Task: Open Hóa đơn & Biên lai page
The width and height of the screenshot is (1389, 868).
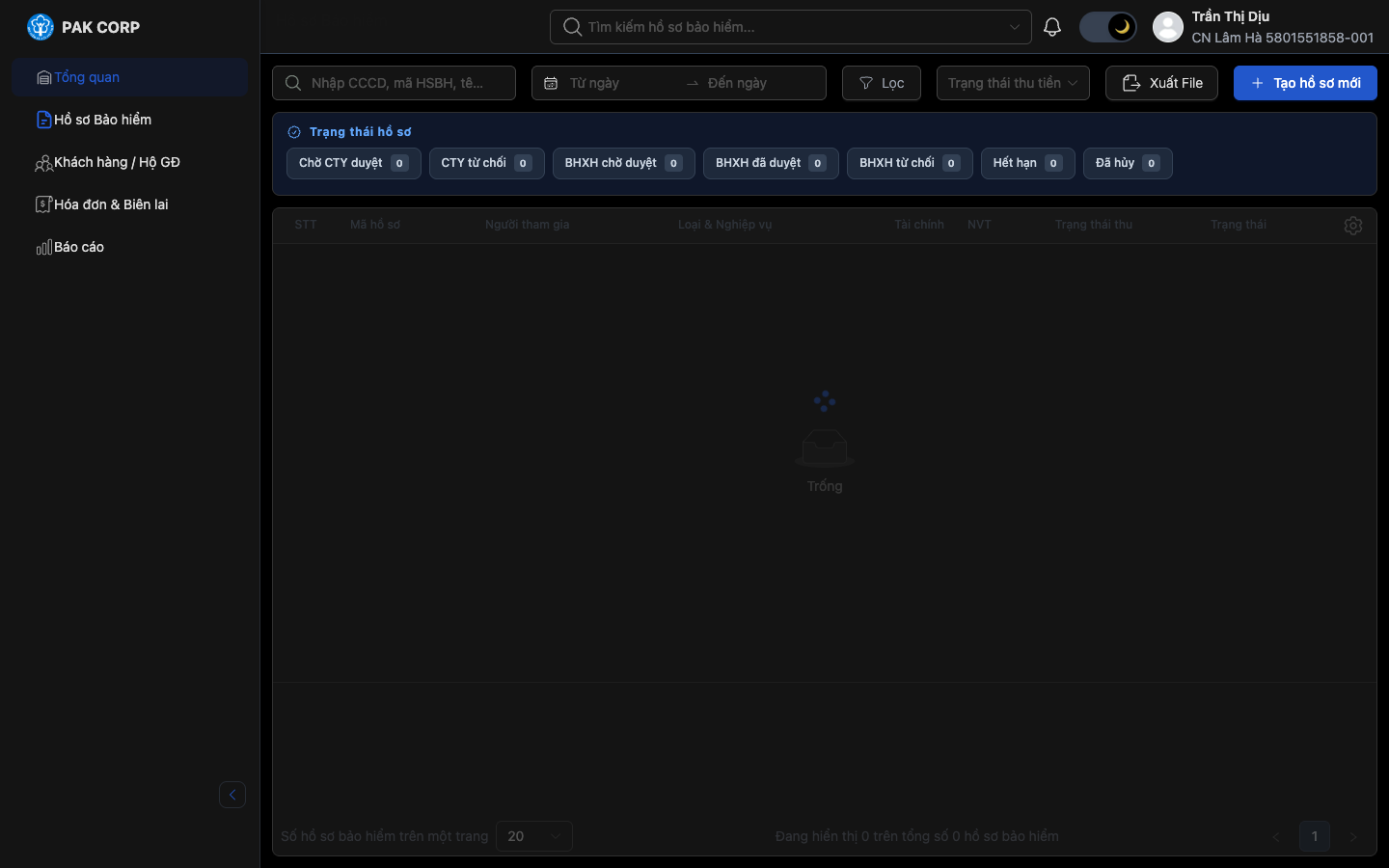Action: (x=129, y=204)
